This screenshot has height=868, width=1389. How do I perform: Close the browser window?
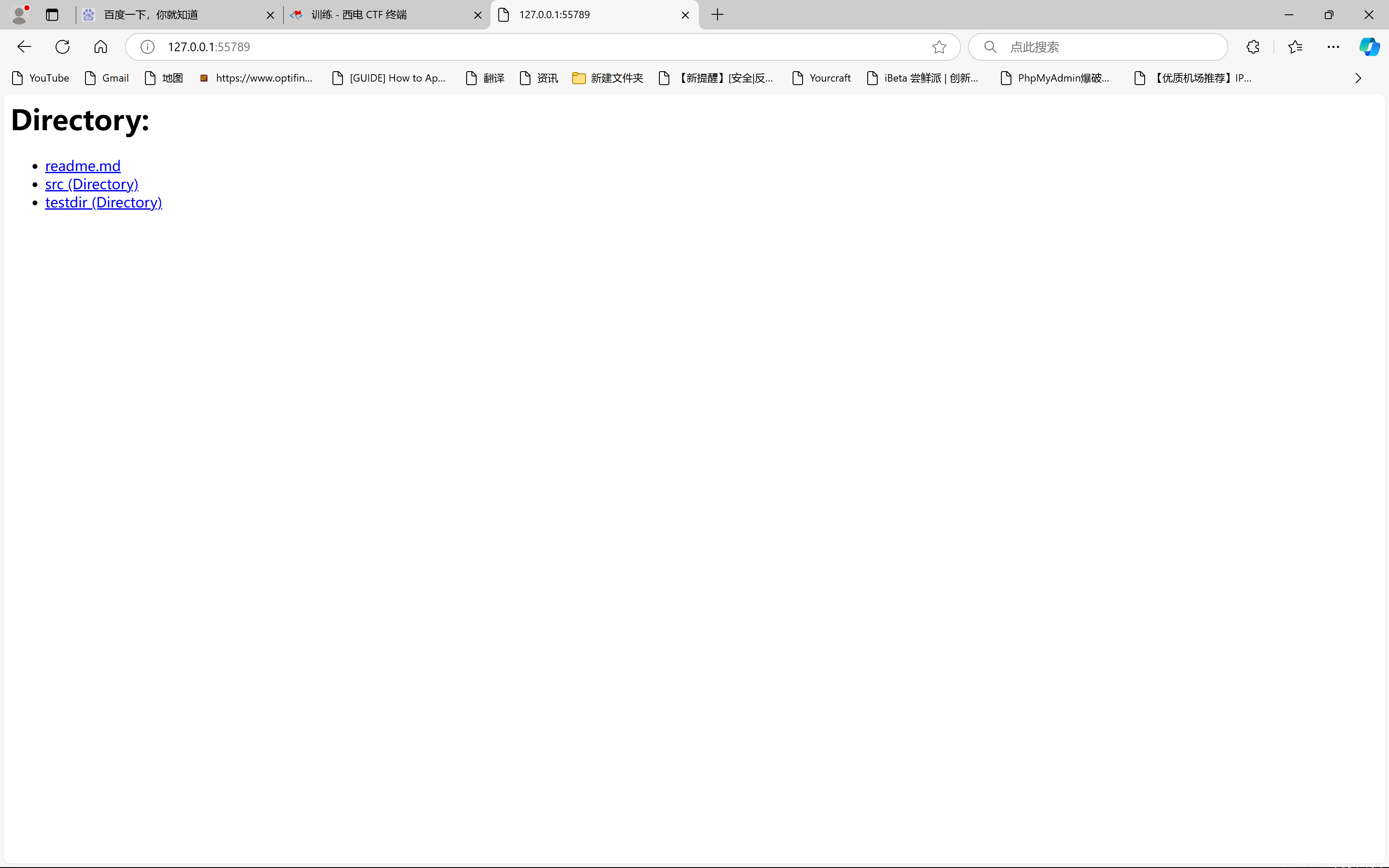click(1369, 15)
